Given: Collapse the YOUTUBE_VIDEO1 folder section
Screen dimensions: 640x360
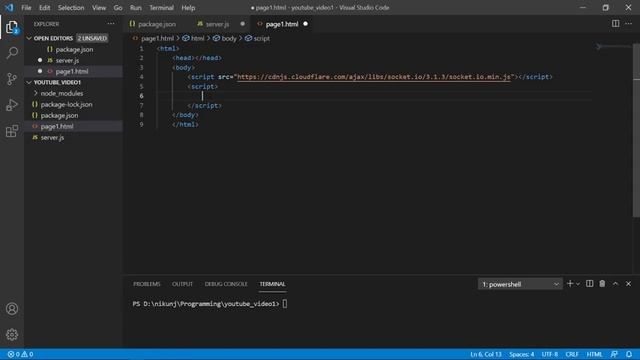Looking at the screenshot, I should (29, 82).
